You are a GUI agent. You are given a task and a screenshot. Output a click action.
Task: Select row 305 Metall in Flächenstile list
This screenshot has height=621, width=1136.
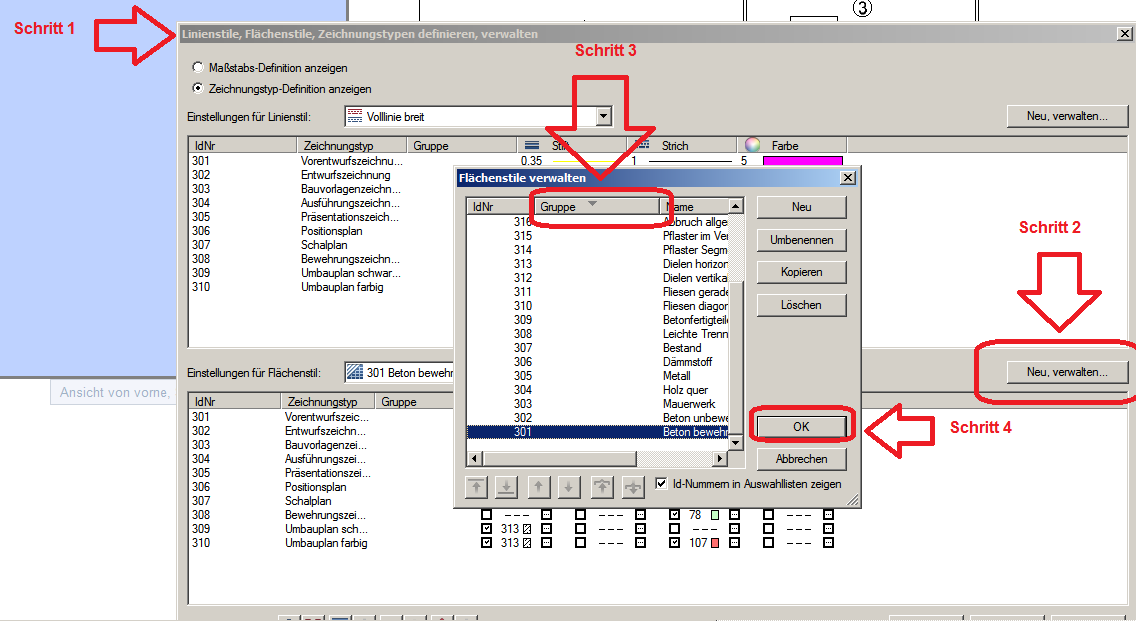point(598,376)
